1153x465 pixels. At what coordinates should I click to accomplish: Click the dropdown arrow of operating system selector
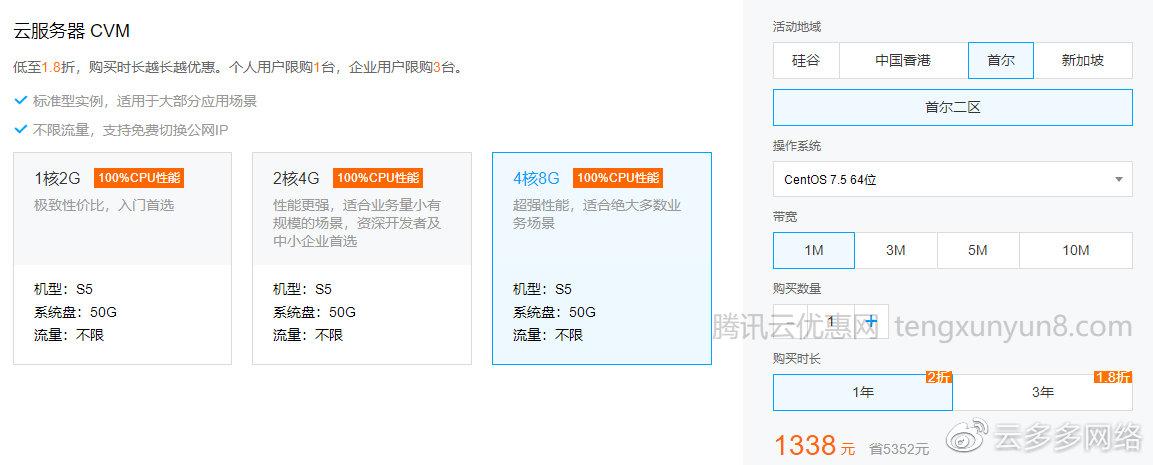[x=1118, y=180]
